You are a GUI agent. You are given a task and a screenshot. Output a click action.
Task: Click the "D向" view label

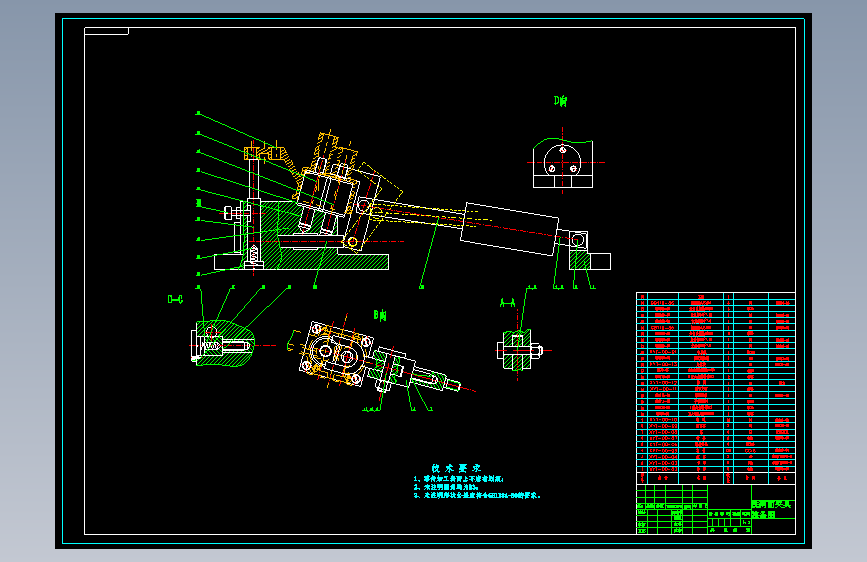[560, 101]
